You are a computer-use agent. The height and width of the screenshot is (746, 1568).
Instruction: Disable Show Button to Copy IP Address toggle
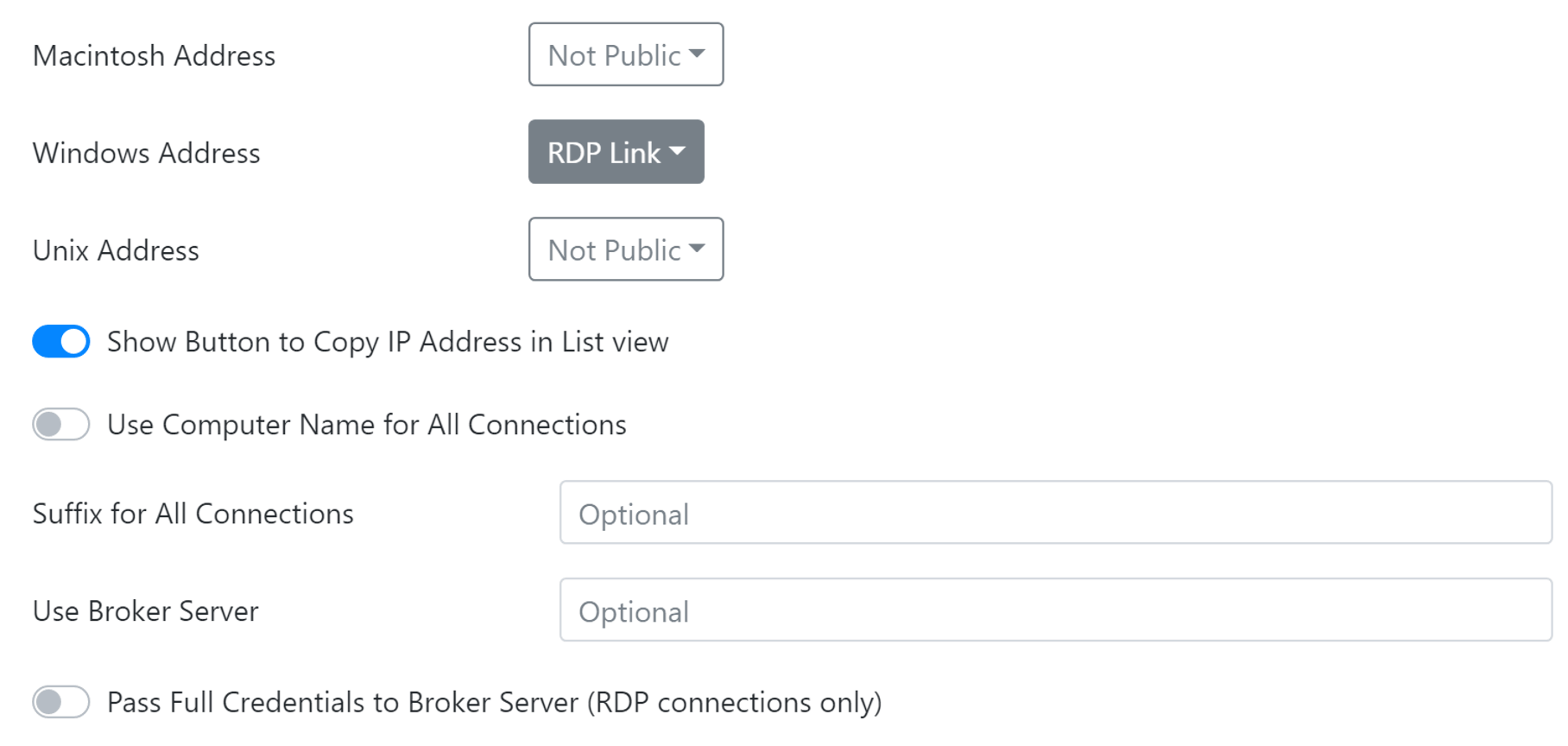pos(60,341)
